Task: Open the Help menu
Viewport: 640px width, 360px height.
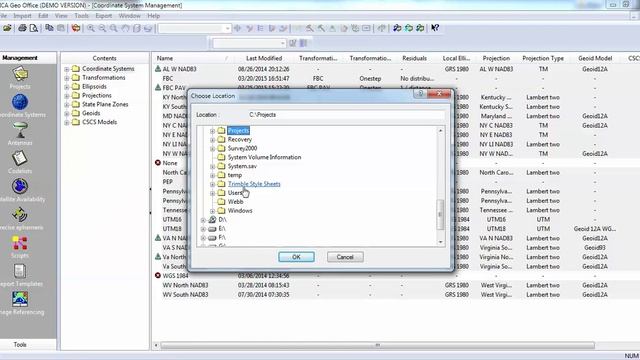Action: pyautogui.click(x=153, y=16)
